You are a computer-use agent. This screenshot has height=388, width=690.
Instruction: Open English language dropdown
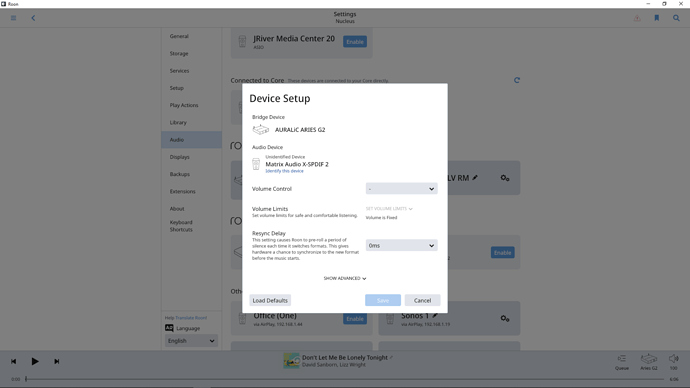[191, 341]
